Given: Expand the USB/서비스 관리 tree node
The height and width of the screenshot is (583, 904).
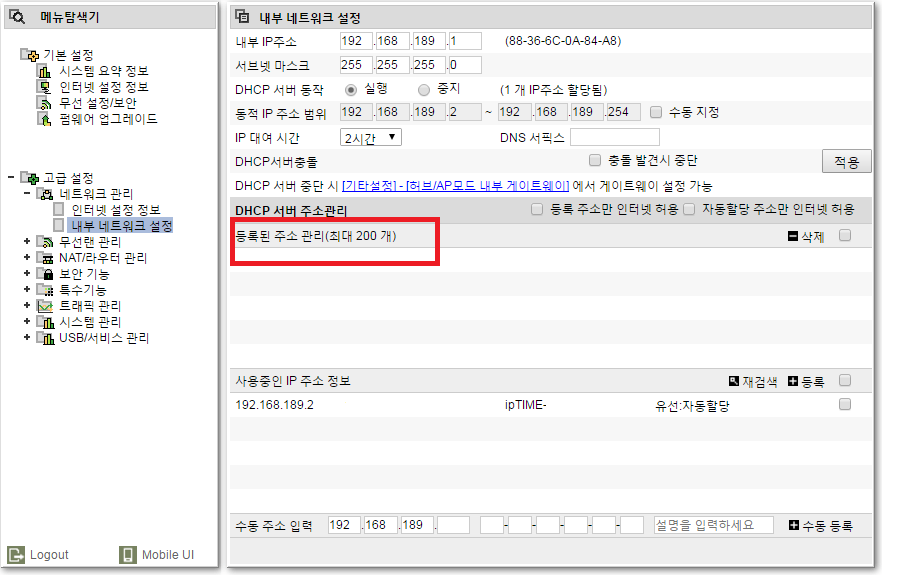Looking at the screenshot, I should pyautogui.click(x=27, y=337).
